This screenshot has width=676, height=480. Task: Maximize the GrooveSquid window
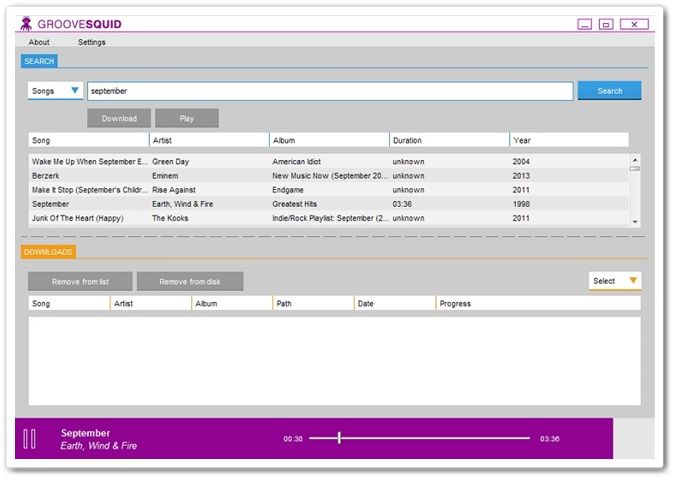click(x=606, y=24)
